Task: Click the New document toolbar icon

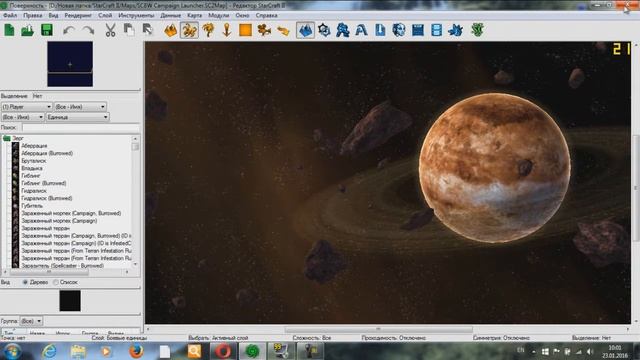Action: click(9, 30)
